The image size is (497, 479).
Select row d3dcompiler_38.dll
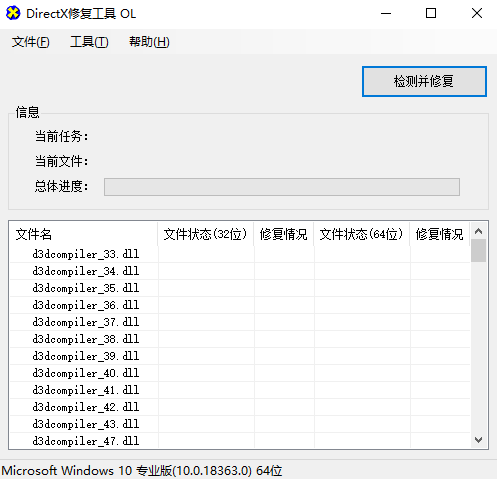click(240, 339)
